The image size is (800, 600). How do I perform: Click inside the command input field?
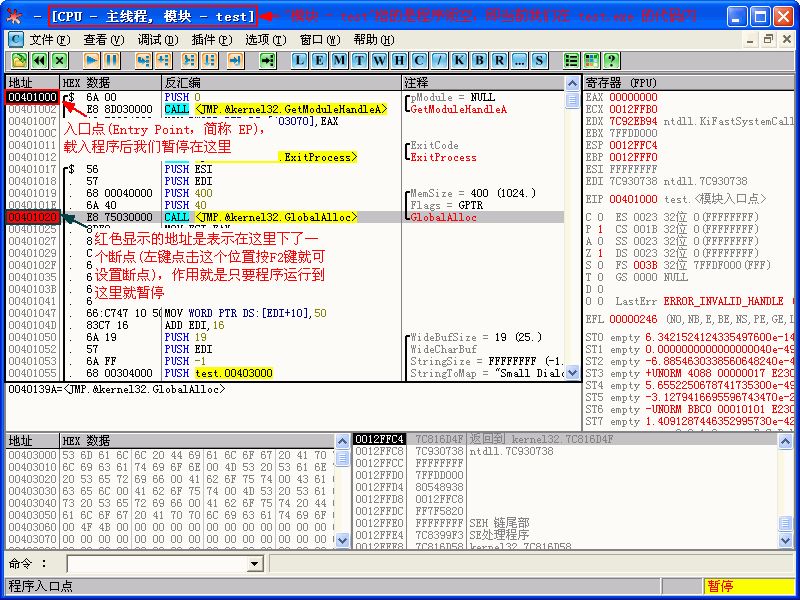[x=157, y=564]
